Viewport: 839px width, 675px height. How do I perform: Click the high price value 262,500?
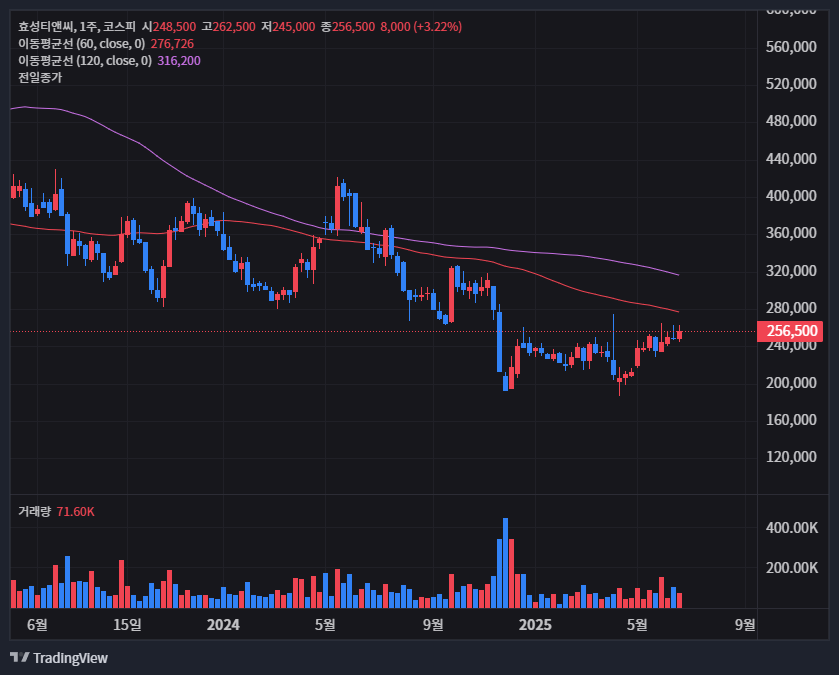tap(234, 27)
